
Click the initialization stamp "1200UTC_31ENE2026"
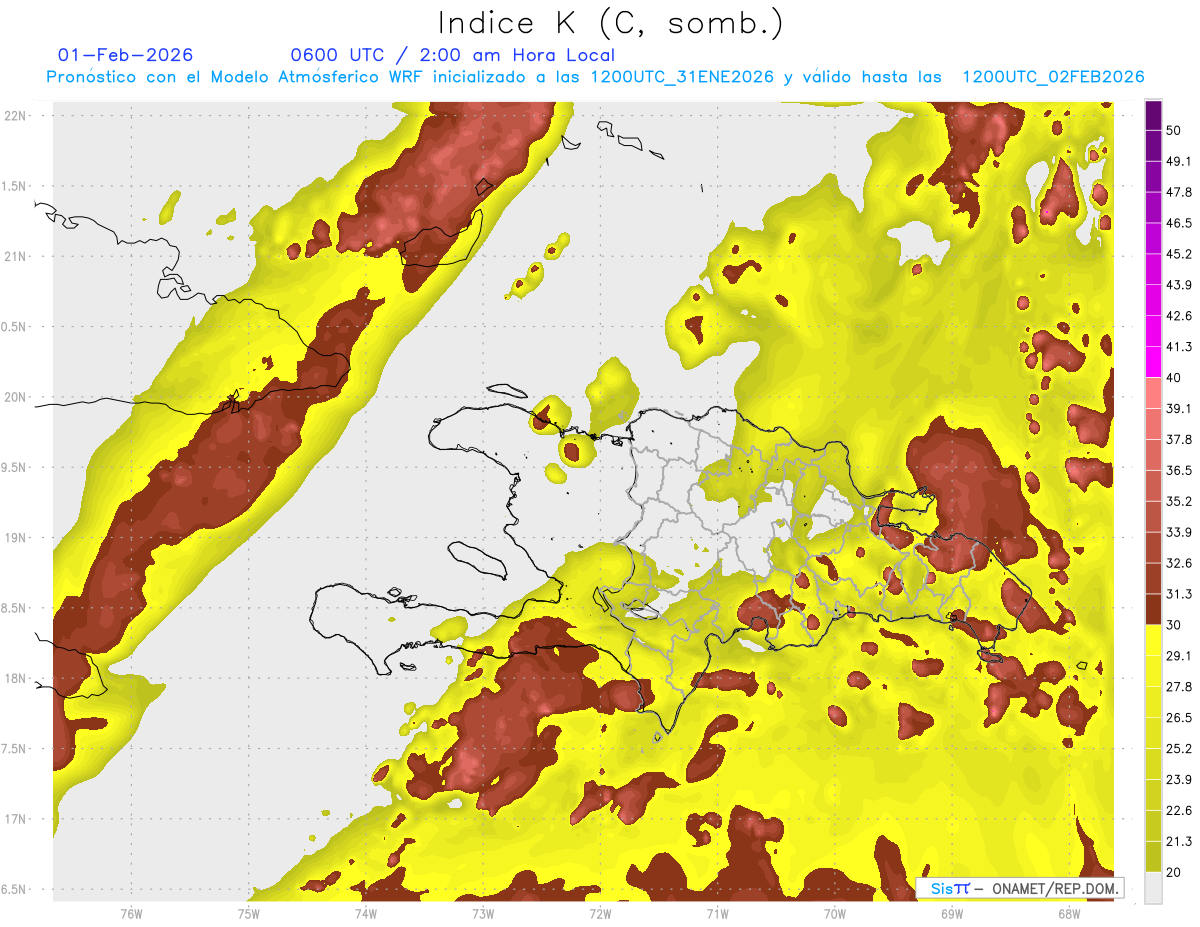coord(682,77)
